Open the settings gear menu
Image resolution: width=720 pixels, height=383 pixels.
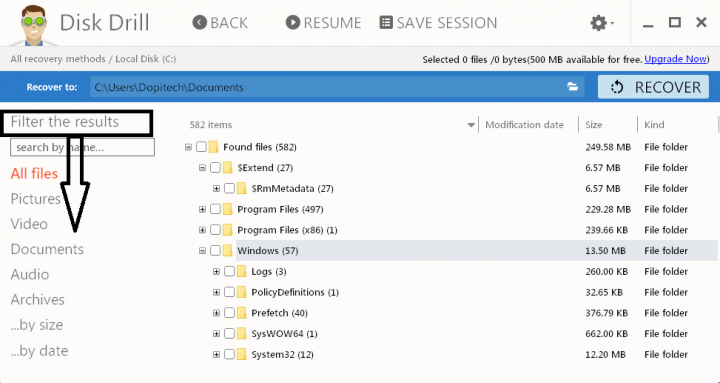(602, 23)
